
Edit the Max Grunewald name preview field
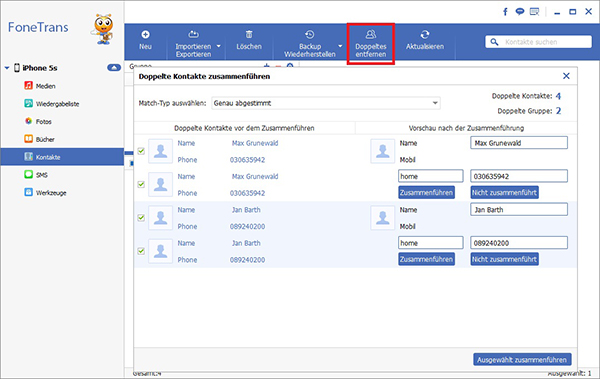tap(519, 143)
